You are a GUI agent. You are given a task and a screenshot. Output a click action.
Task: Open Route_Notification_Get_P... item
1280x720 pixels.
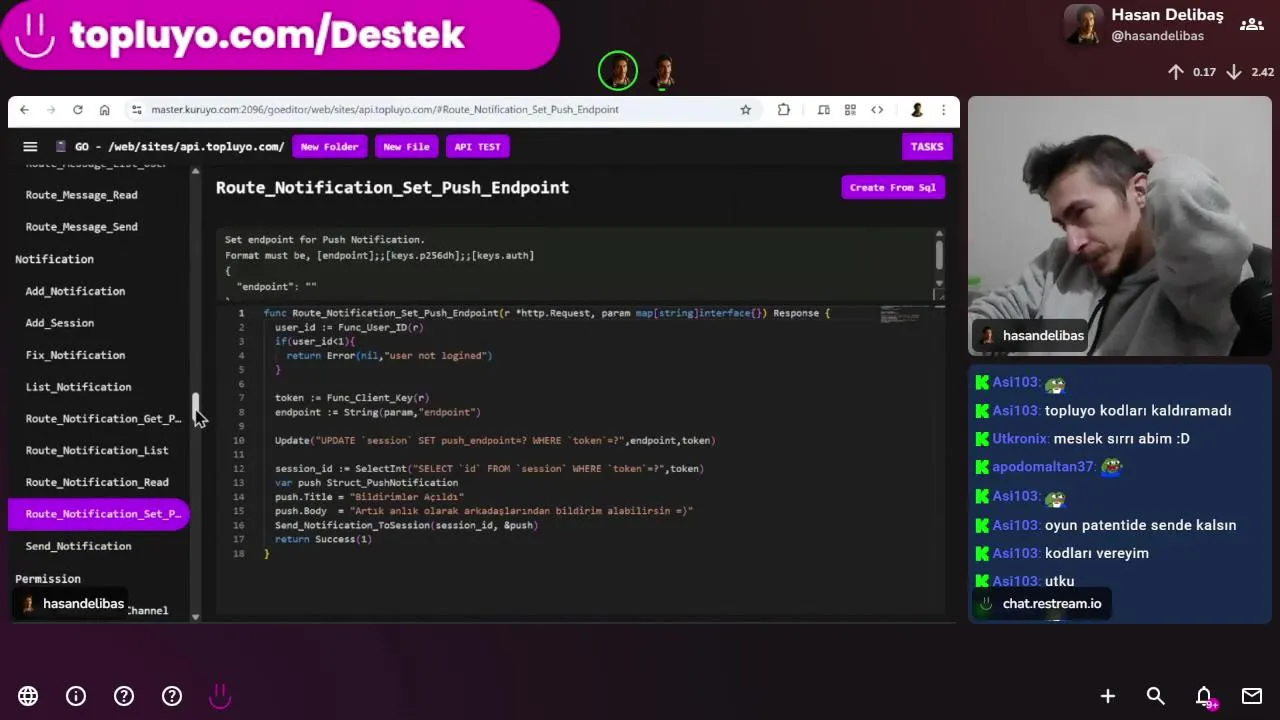[103, 419]
